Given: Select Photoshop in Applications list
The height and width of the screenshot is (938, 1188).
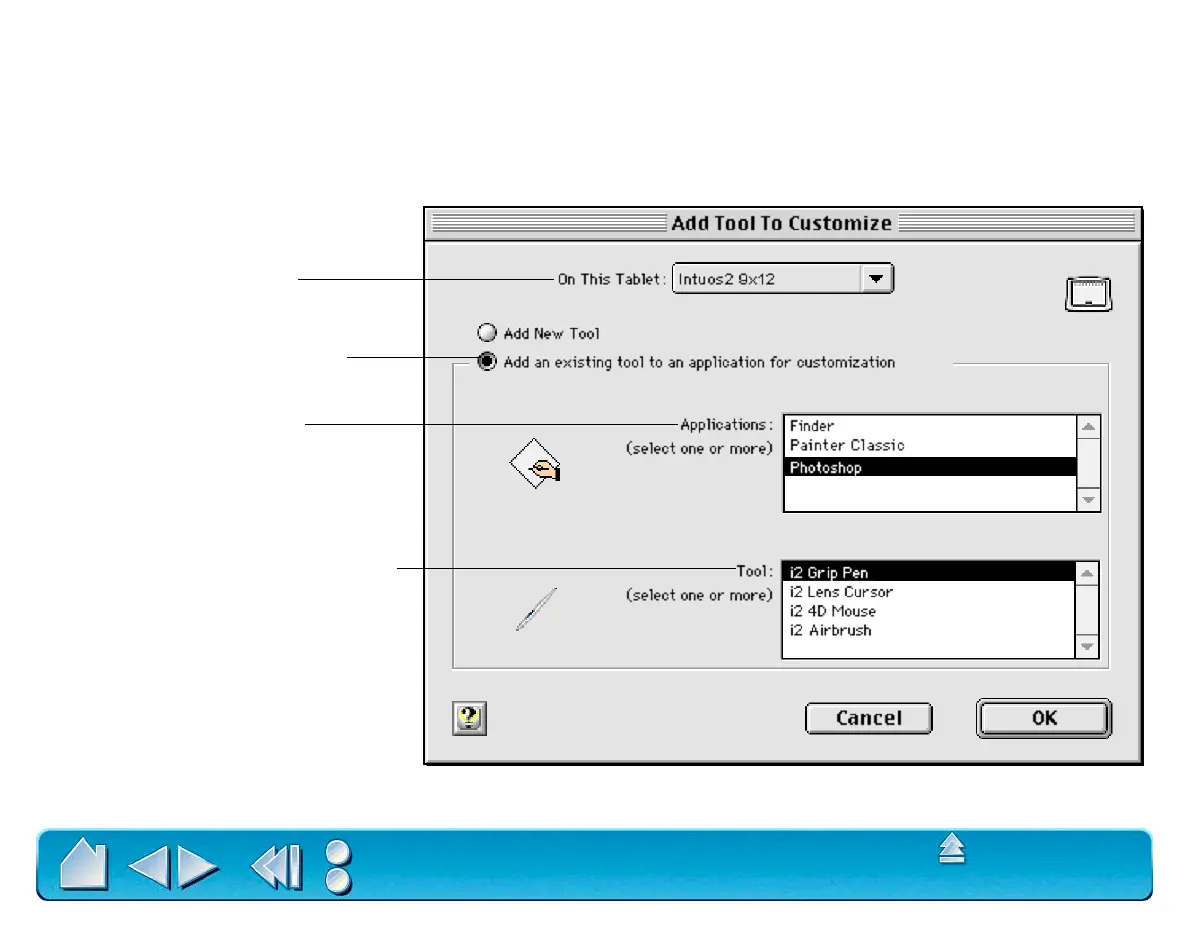Looking at the screenshot, I should tap(930, 467).
